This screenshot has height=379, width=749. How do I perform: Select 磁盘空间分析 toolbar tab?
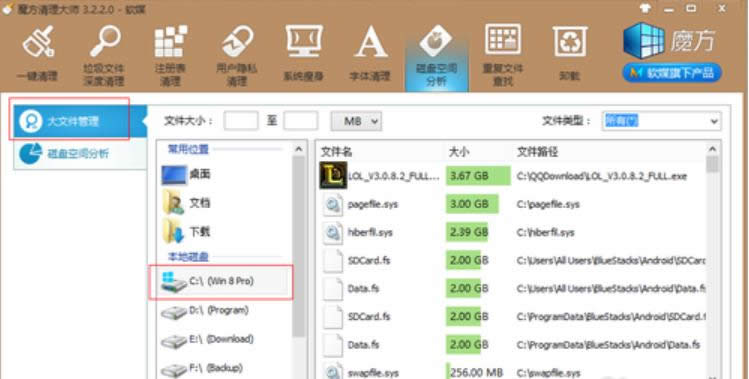pos(436,56)
